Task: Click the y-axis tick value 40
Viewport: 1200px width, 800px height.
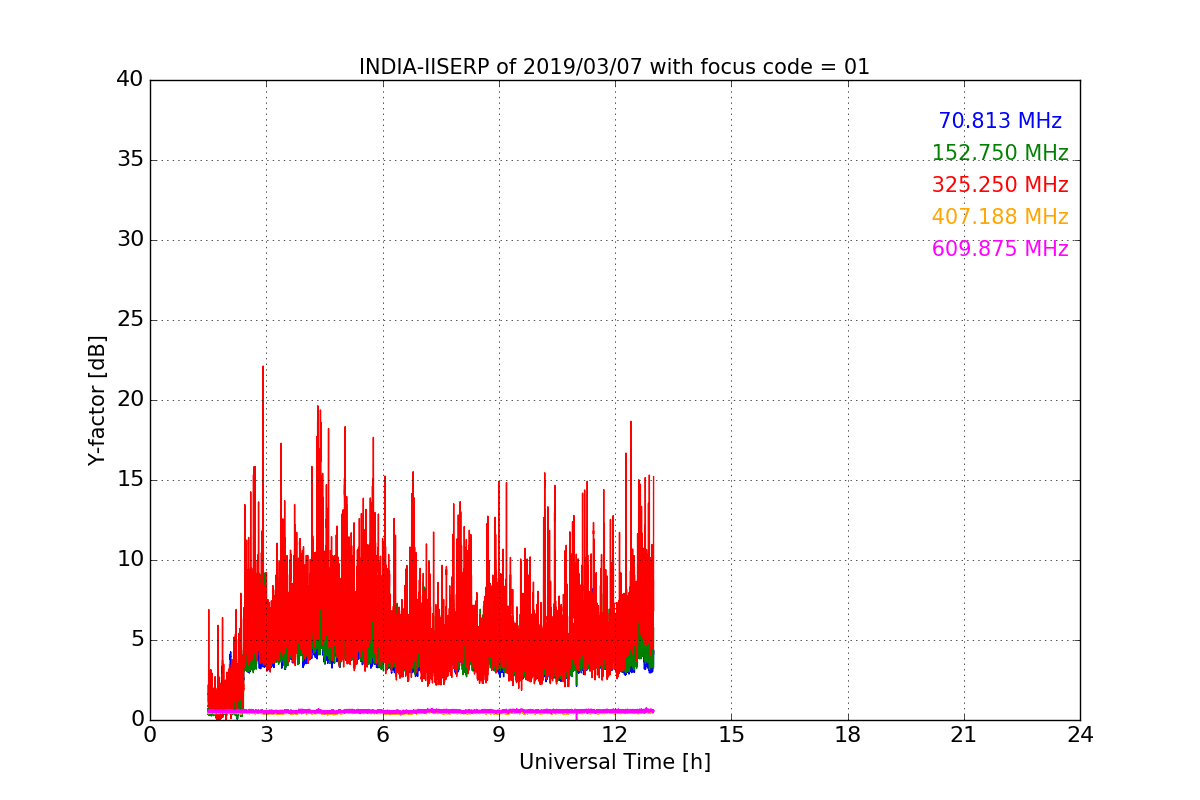Action: tap(130, 80)
